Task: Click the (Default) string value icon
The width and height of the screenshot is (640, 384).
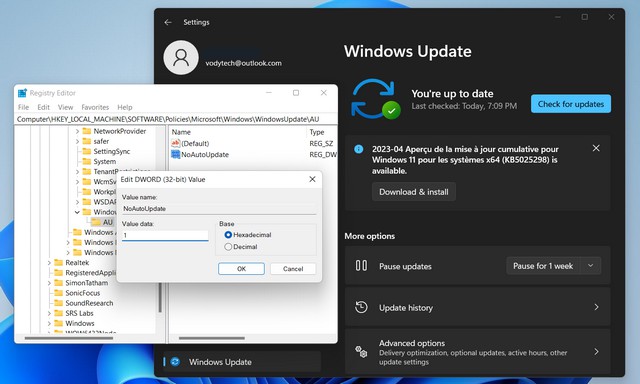Action: click(x=176, y=143)
